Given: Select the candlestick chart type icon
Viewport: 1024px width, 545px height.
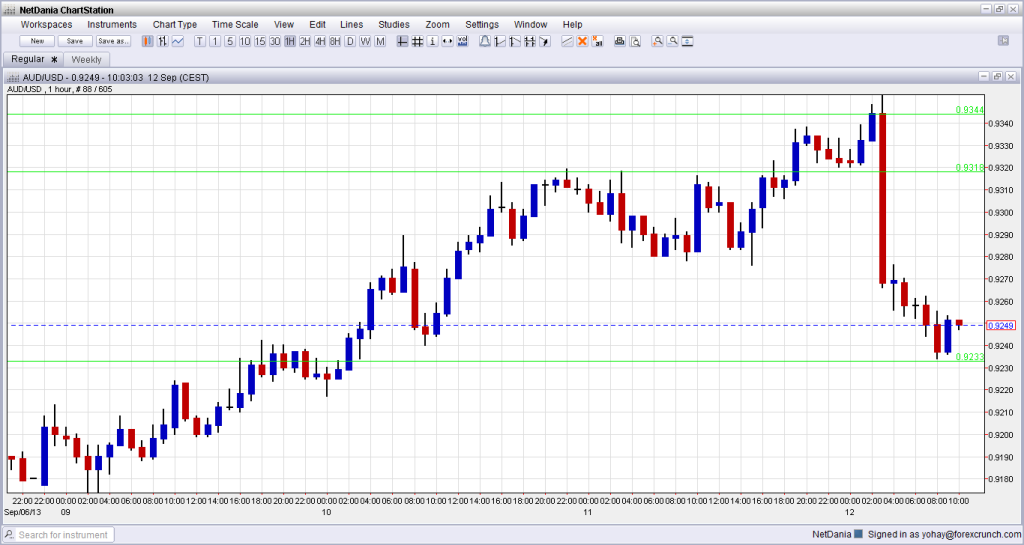Looking at the screenshot, I should pyautogui.click(x=147, y=41).
